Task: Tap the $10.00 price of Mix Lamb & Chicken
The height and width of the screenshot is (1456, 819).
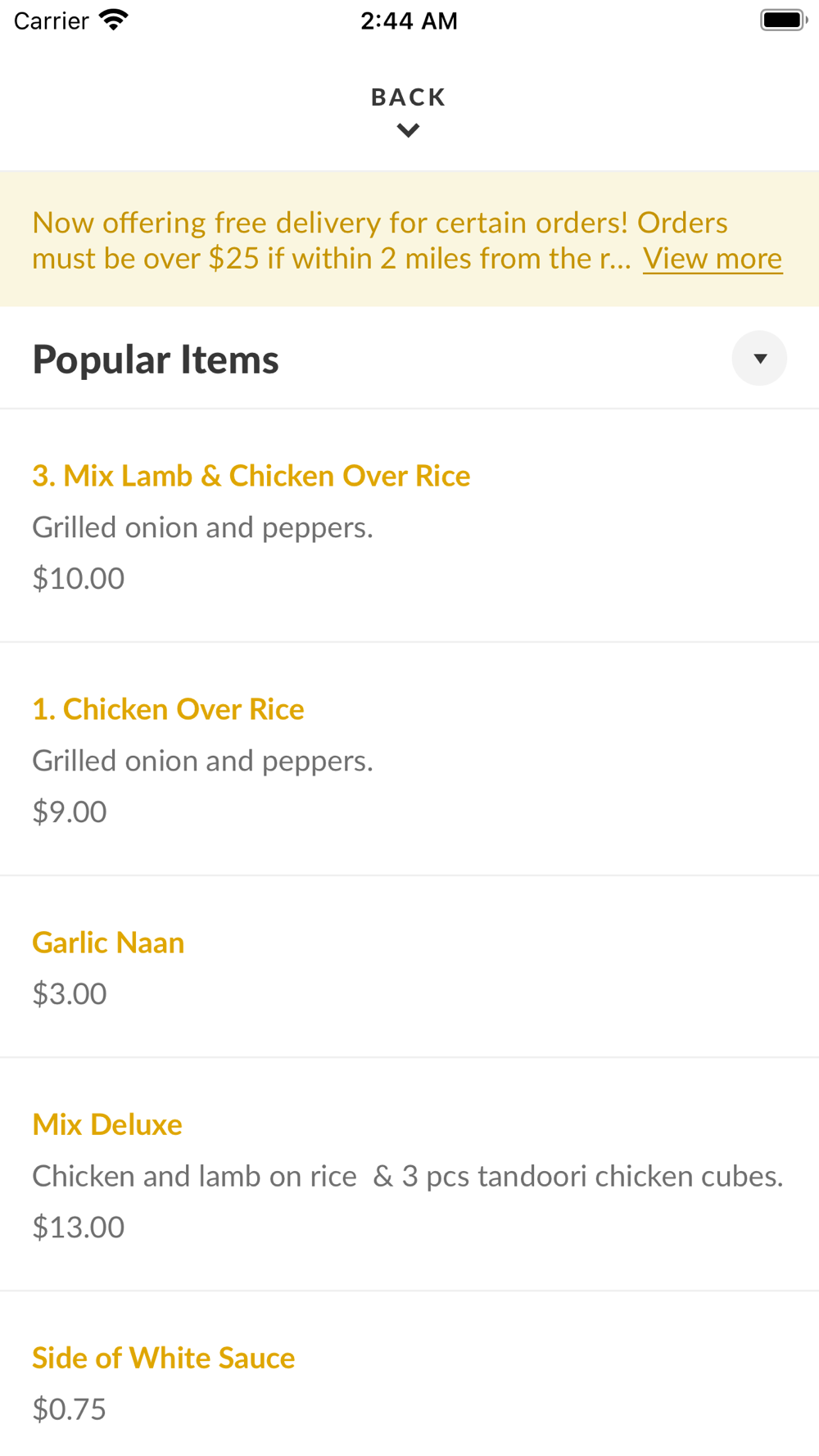Action: 79,578
